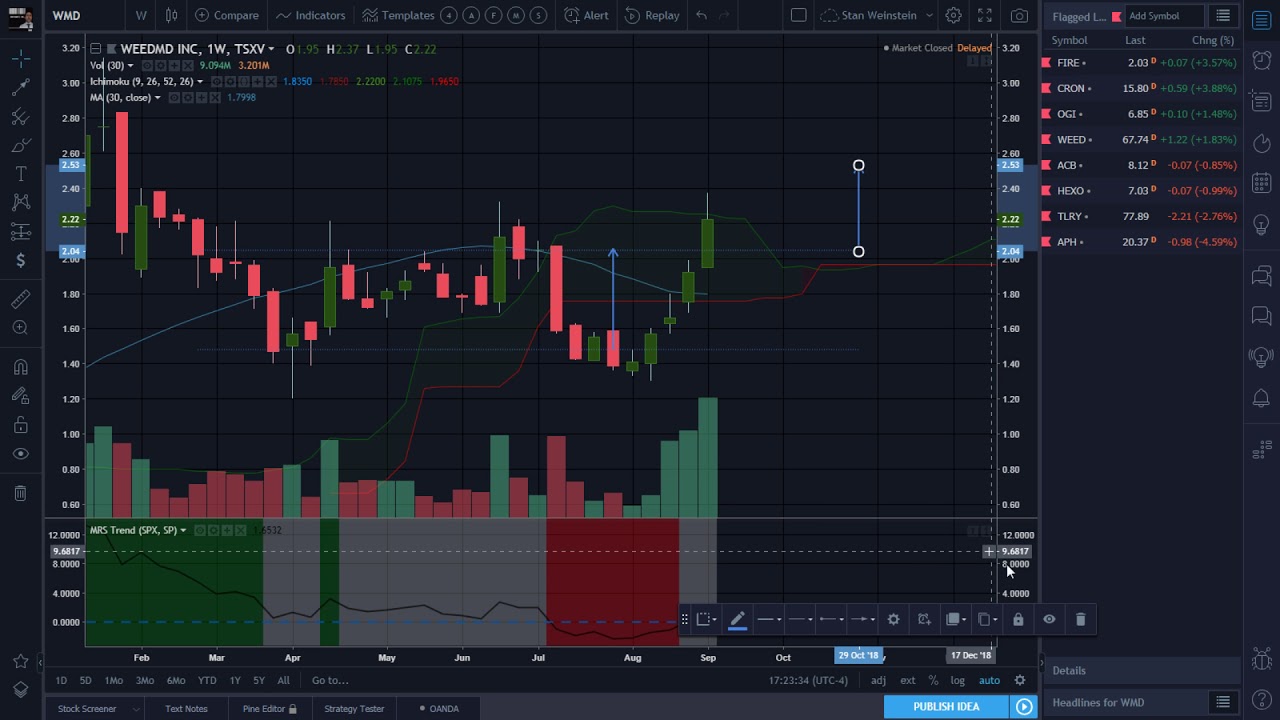Hide the selected drawing with eye icon
The image size is (1280, 720).
pos(1049,619)
